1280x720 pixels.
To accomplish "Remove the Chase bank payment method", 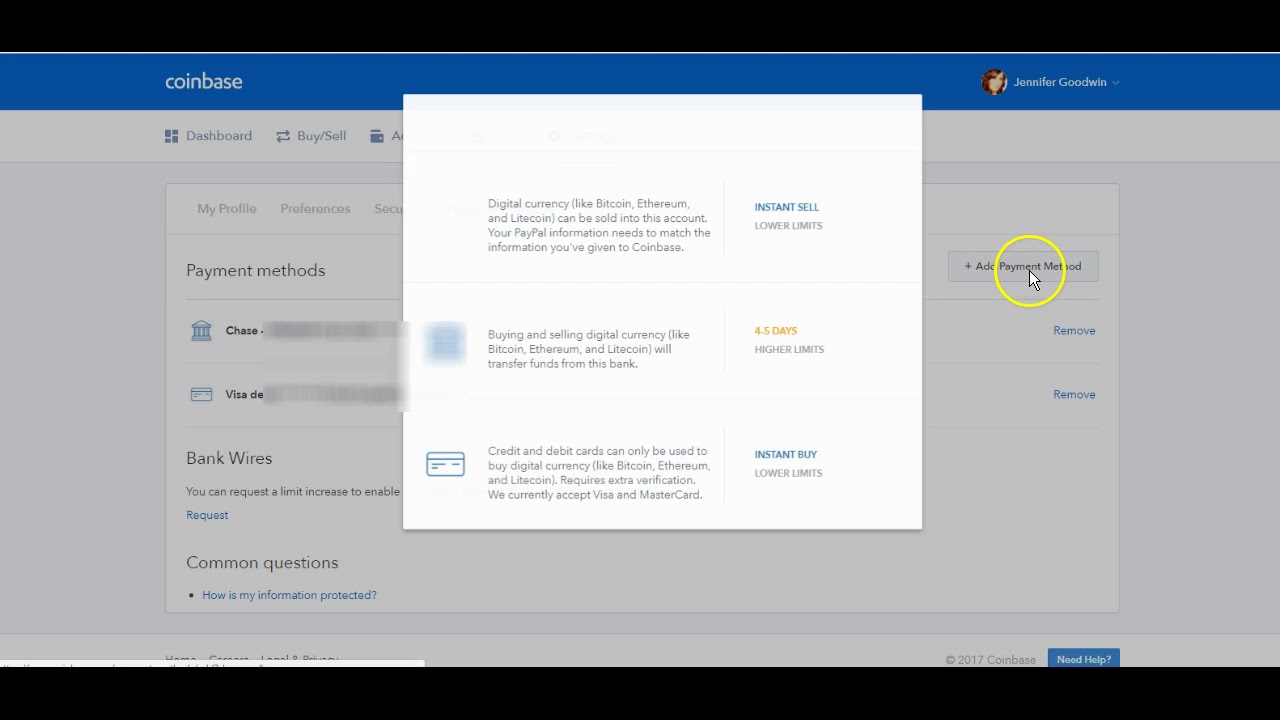I will (1074, 331).
